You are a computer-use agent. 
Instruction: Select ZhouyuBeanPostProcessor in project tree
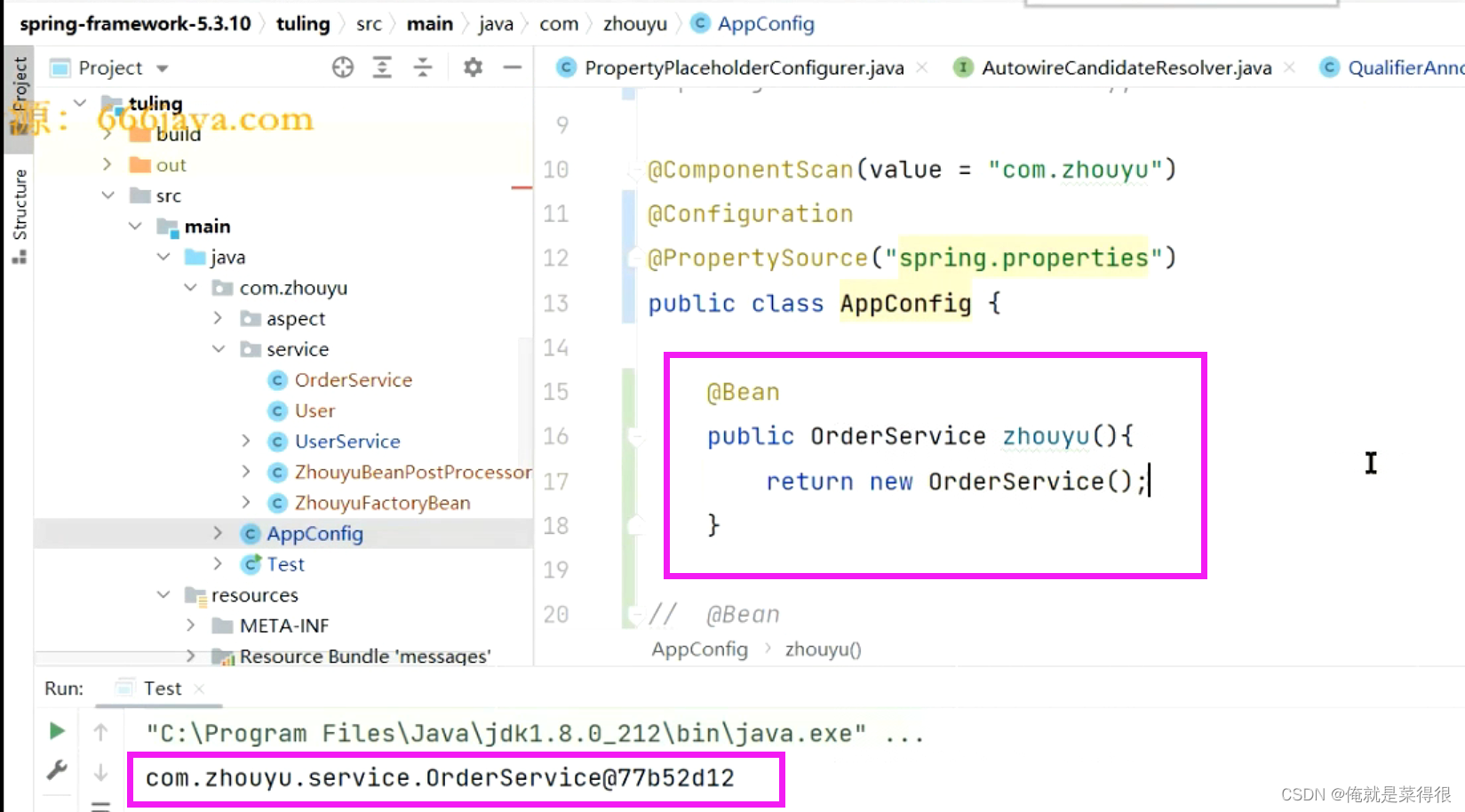(413, 472)
